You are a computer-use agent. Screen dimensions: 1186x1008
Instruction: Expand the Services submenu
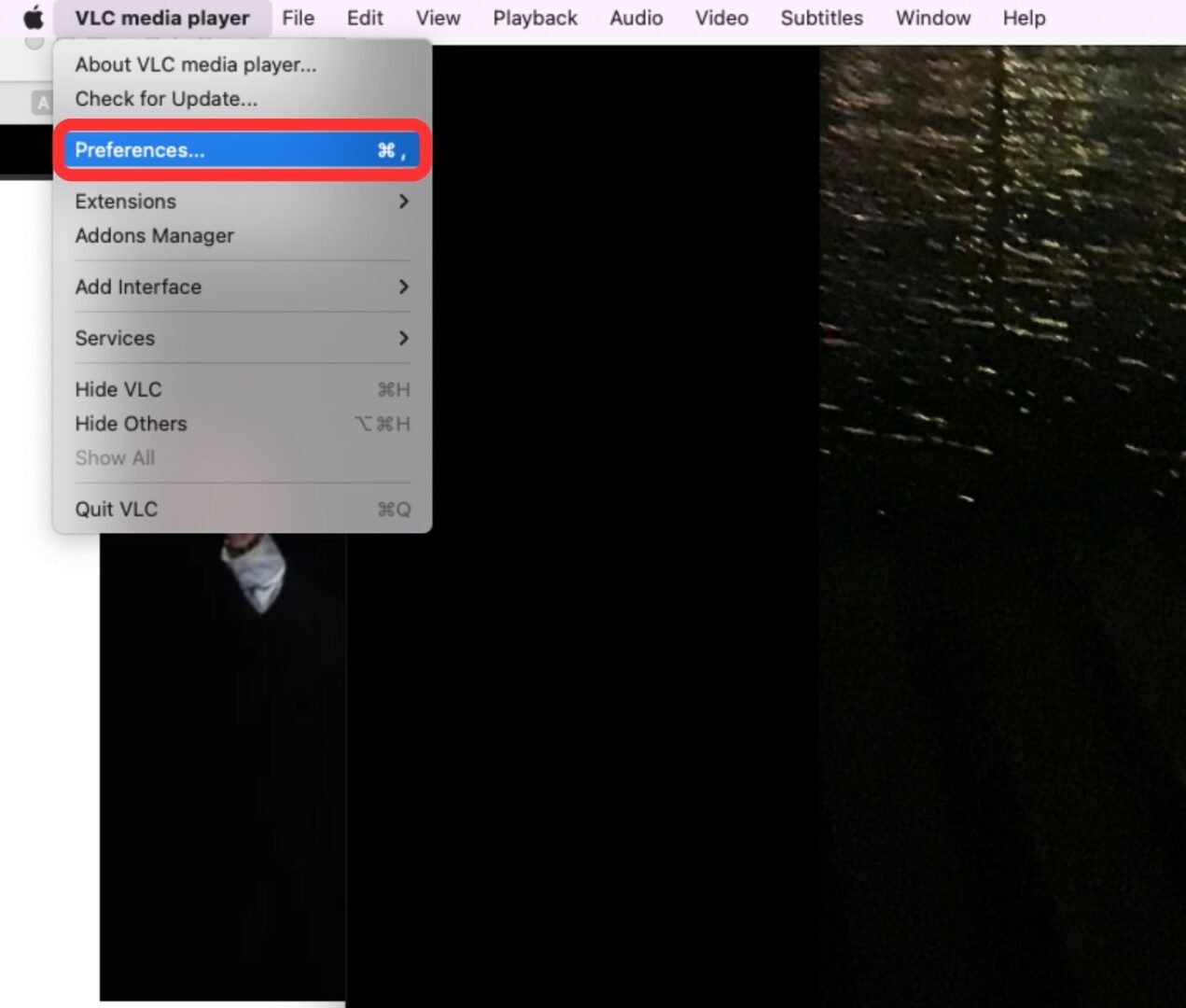(115, 338)
